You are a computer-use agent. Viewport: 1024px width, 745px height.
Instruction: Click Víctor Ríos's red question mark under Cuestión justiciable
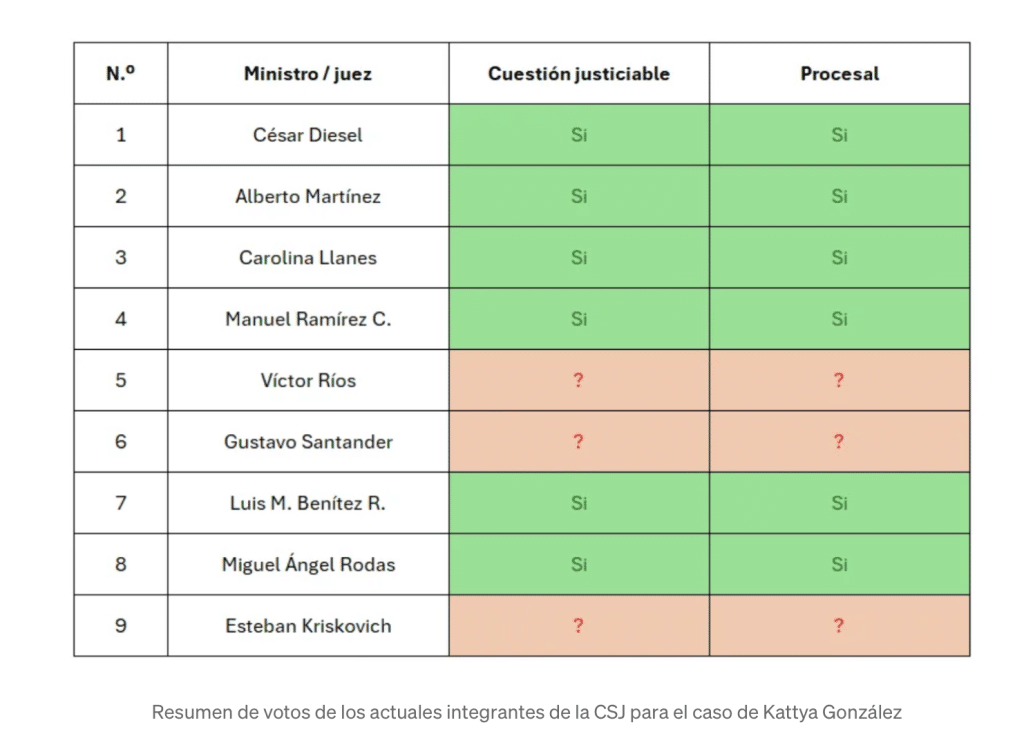pyautogui.click(x=579, y=381)
